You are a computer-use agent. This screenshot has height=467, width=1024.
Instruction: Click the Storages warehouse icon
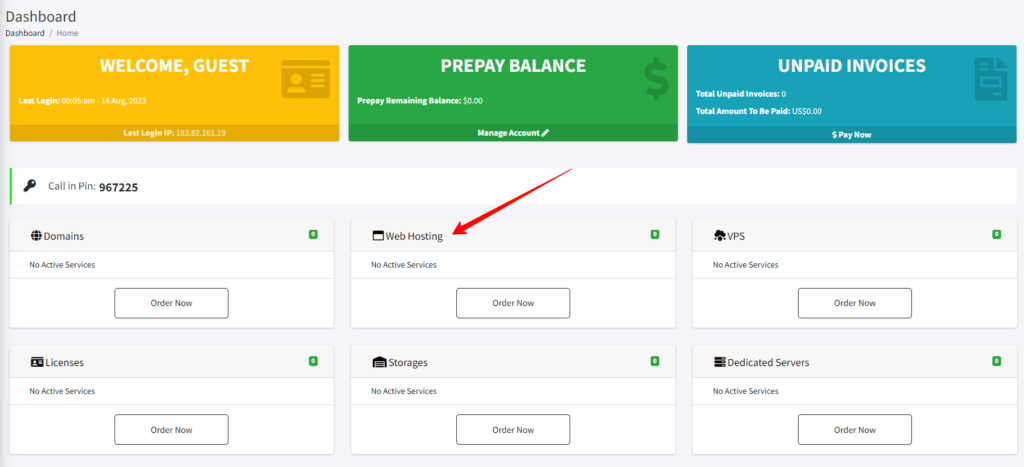[378, 362]
